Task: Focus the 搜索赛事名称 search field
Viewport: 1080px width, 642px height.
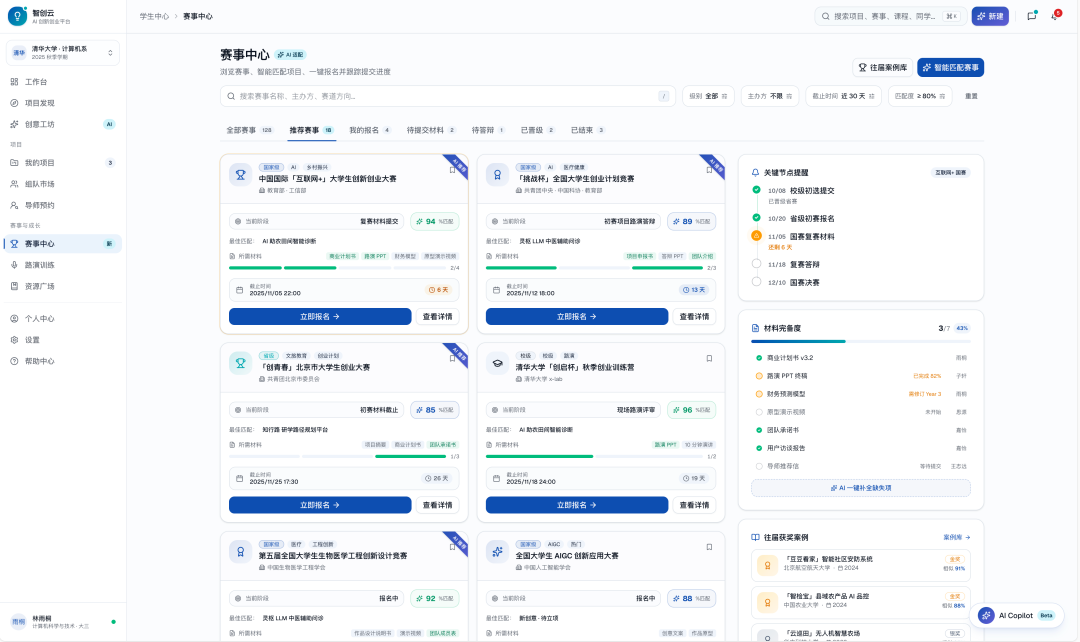Action: pos(448,96)
